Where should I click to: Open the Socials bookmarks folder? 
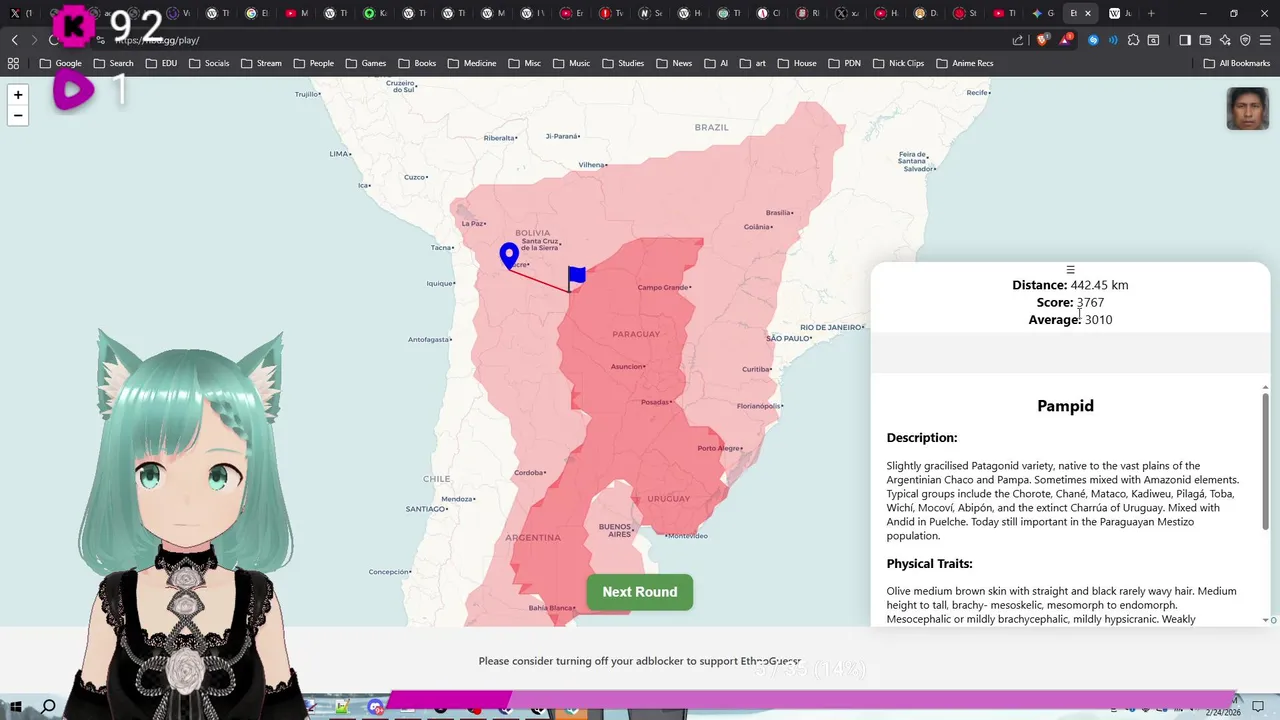208,63
